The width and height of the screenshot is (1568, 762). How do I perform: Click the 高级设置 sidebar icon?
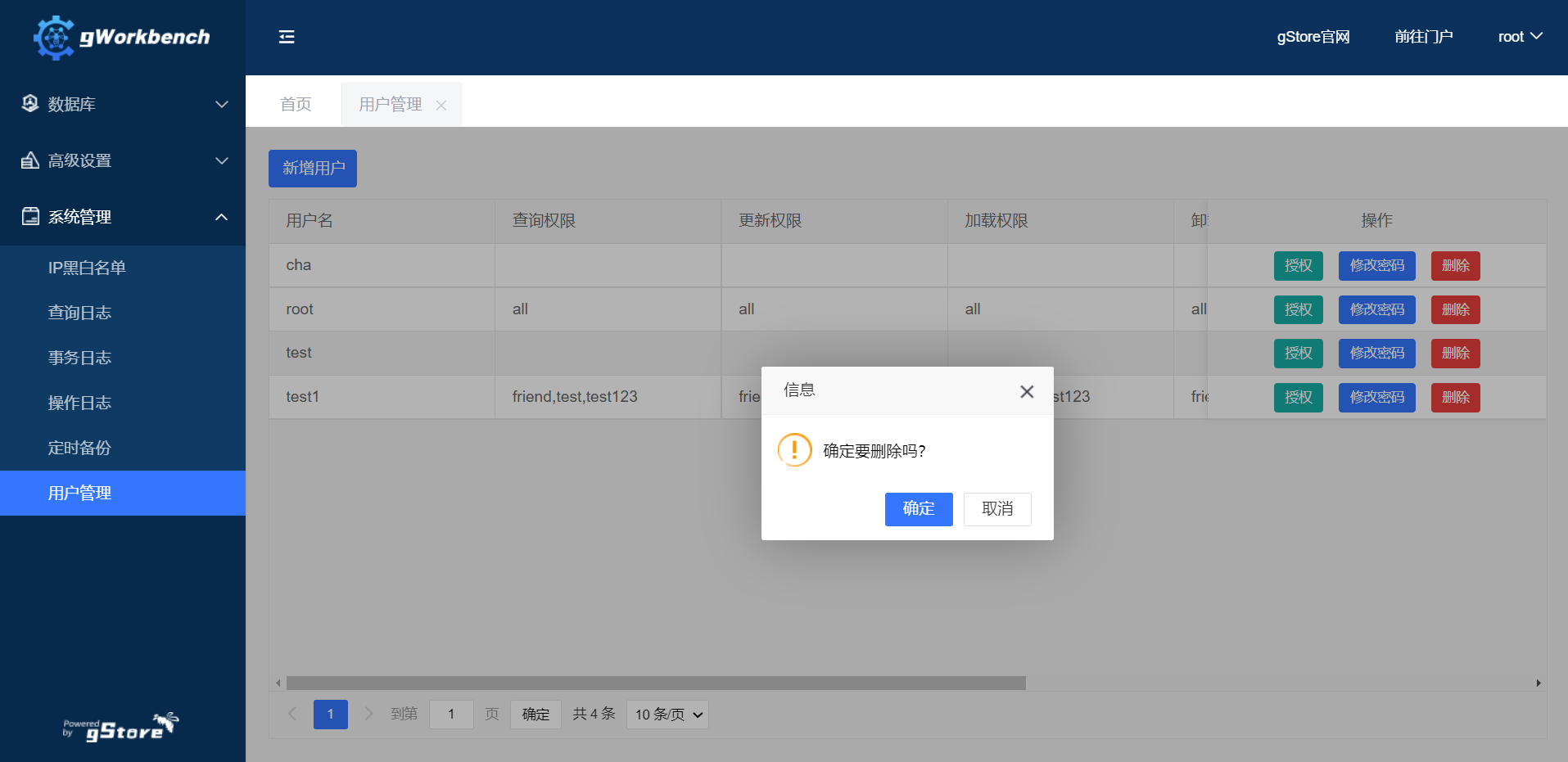point(30,160)
